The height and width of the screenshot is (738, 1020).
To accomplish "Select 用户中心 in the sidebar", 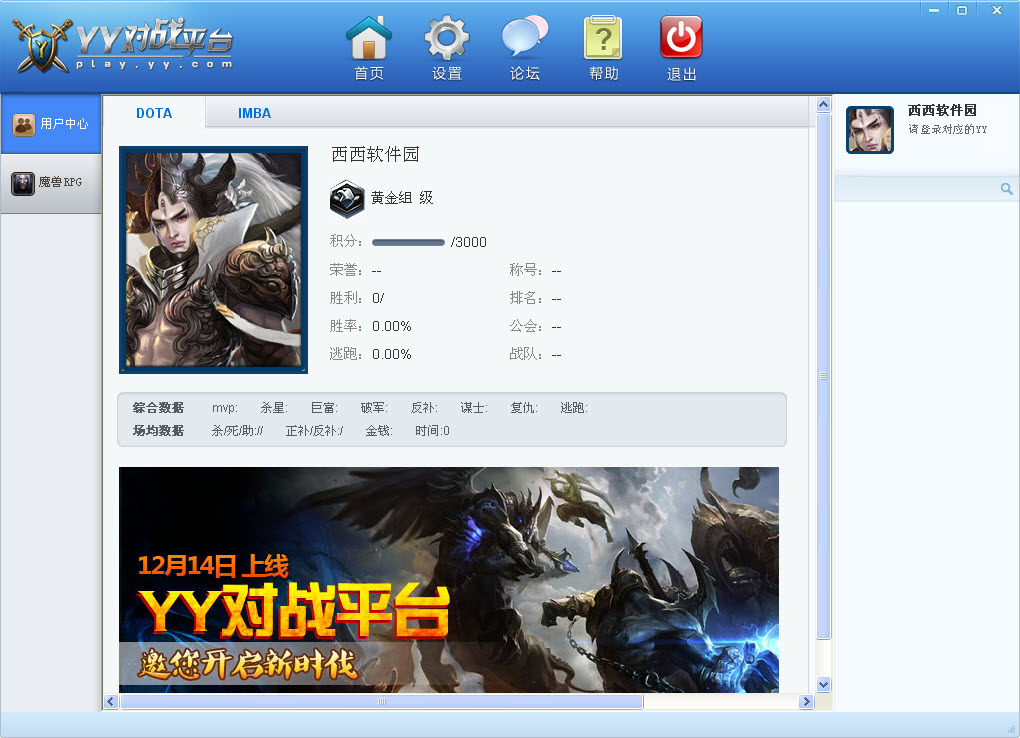I will pyautogui.click(x=51, y=124).
